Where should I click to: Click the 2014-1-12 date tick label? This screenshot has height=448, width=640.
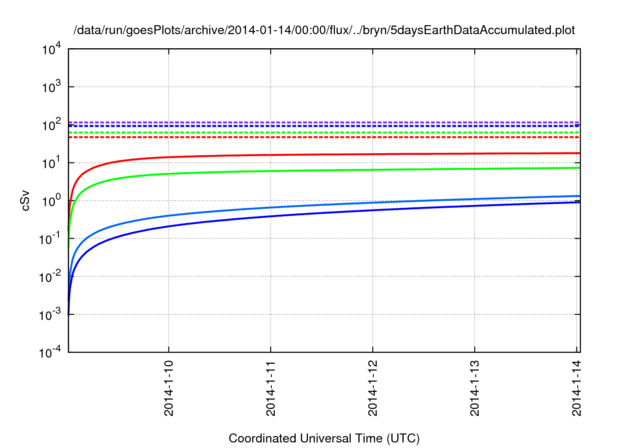click(373, 388)
